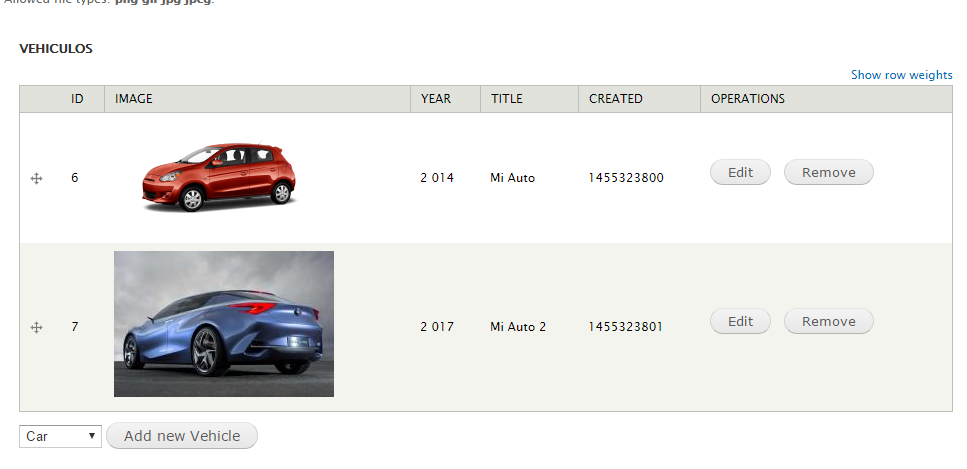The height and width of the screenshot is (469, 967).
Task: Click the ID column header
Action: 77,99
